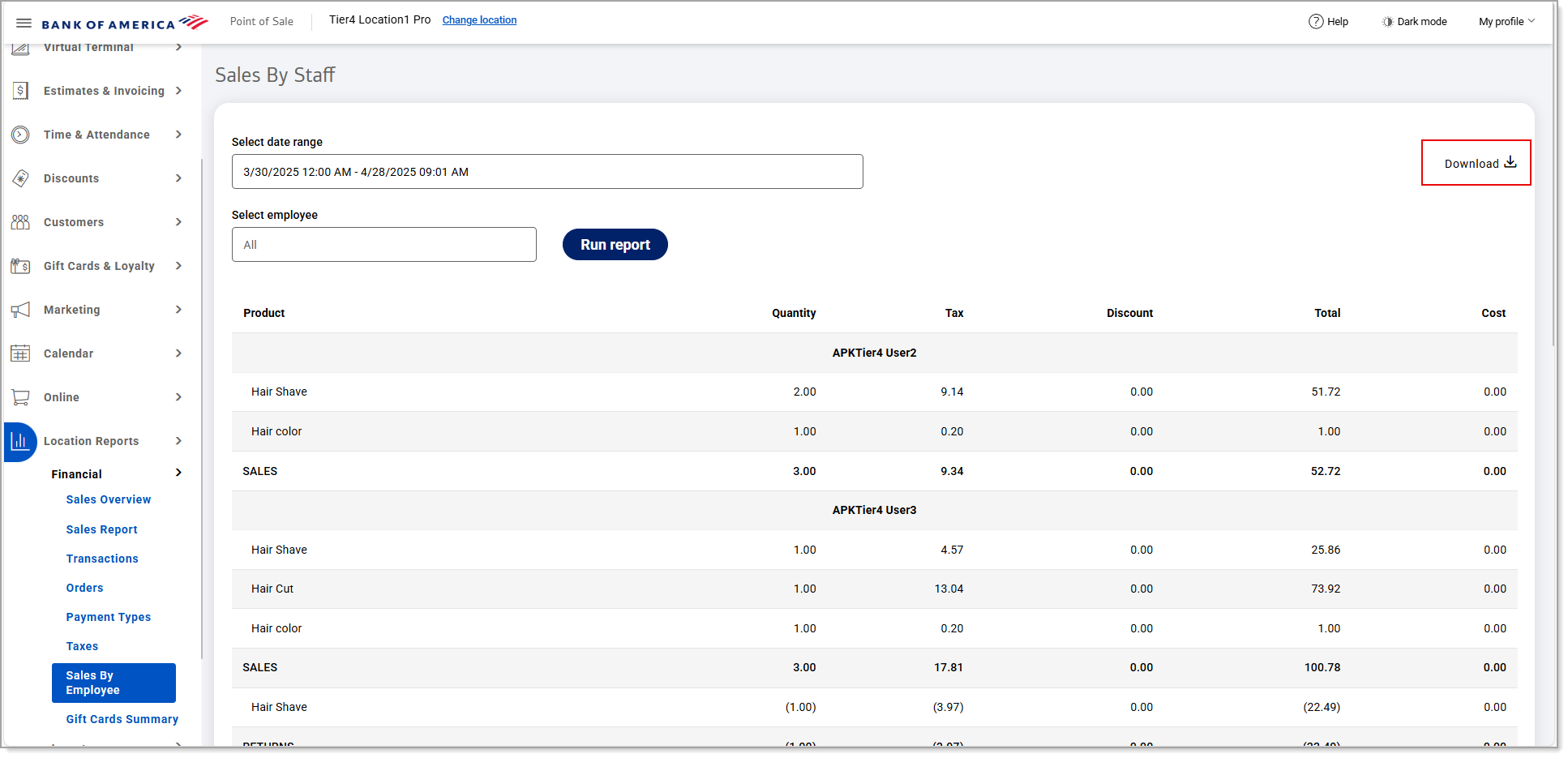Click the APKTier4 User2 group row
Image resolution: width=1568 pixels, height=758 pixels.
coord(875,353)
